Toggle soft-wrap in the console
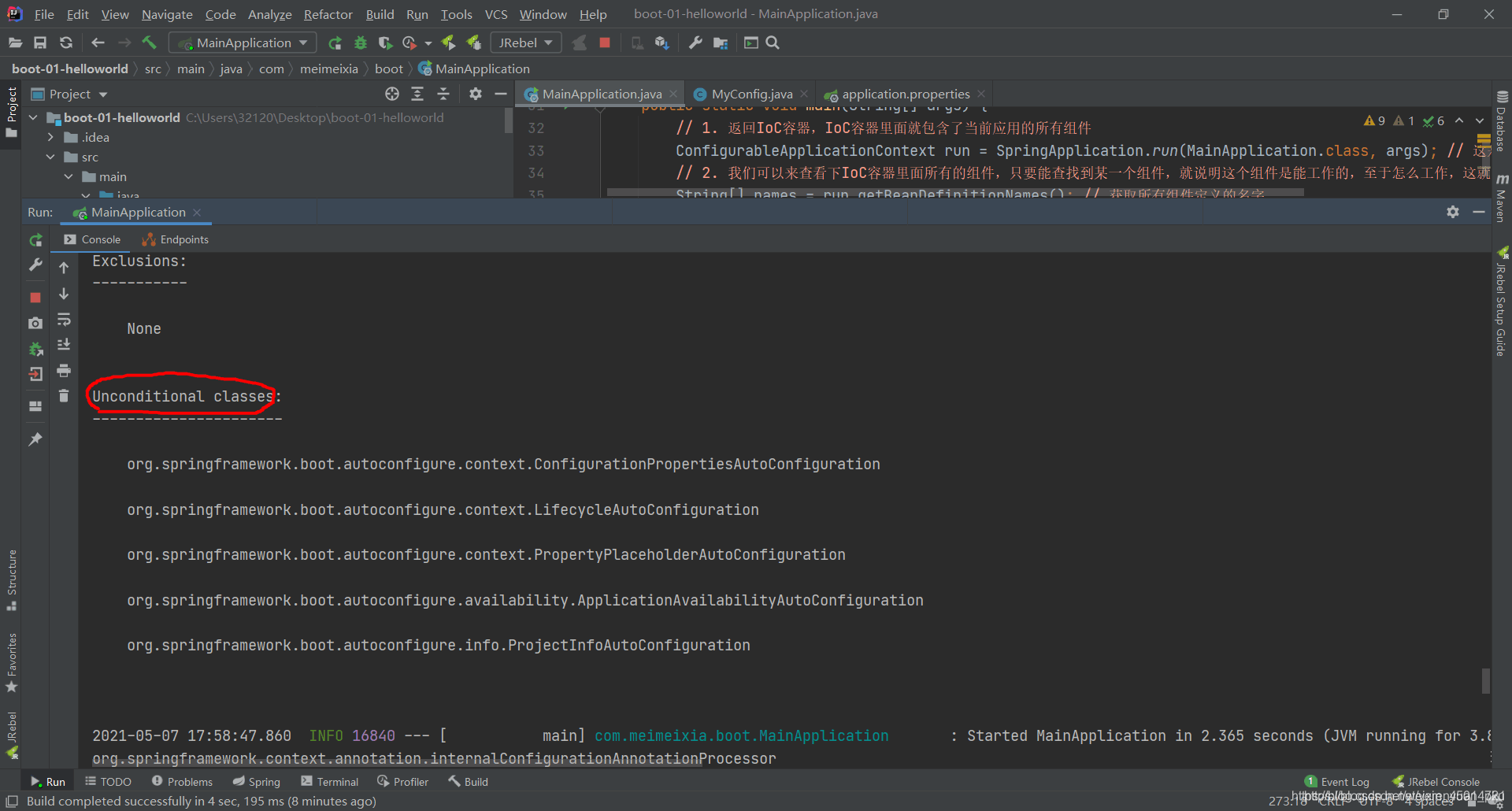Viewport: 1512px width, 811px height. [x=64, y=320]
